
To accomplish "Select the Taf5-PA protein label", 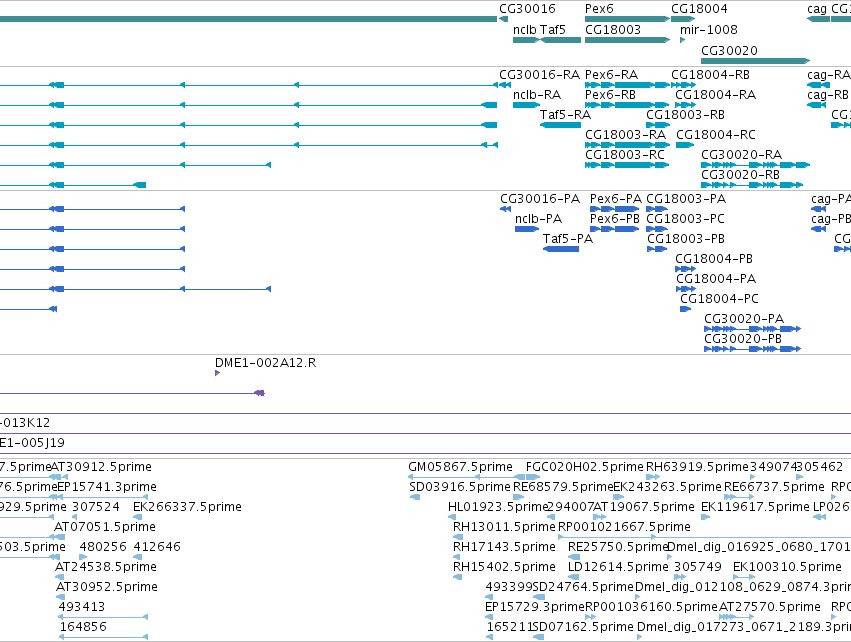I will 568,238.
